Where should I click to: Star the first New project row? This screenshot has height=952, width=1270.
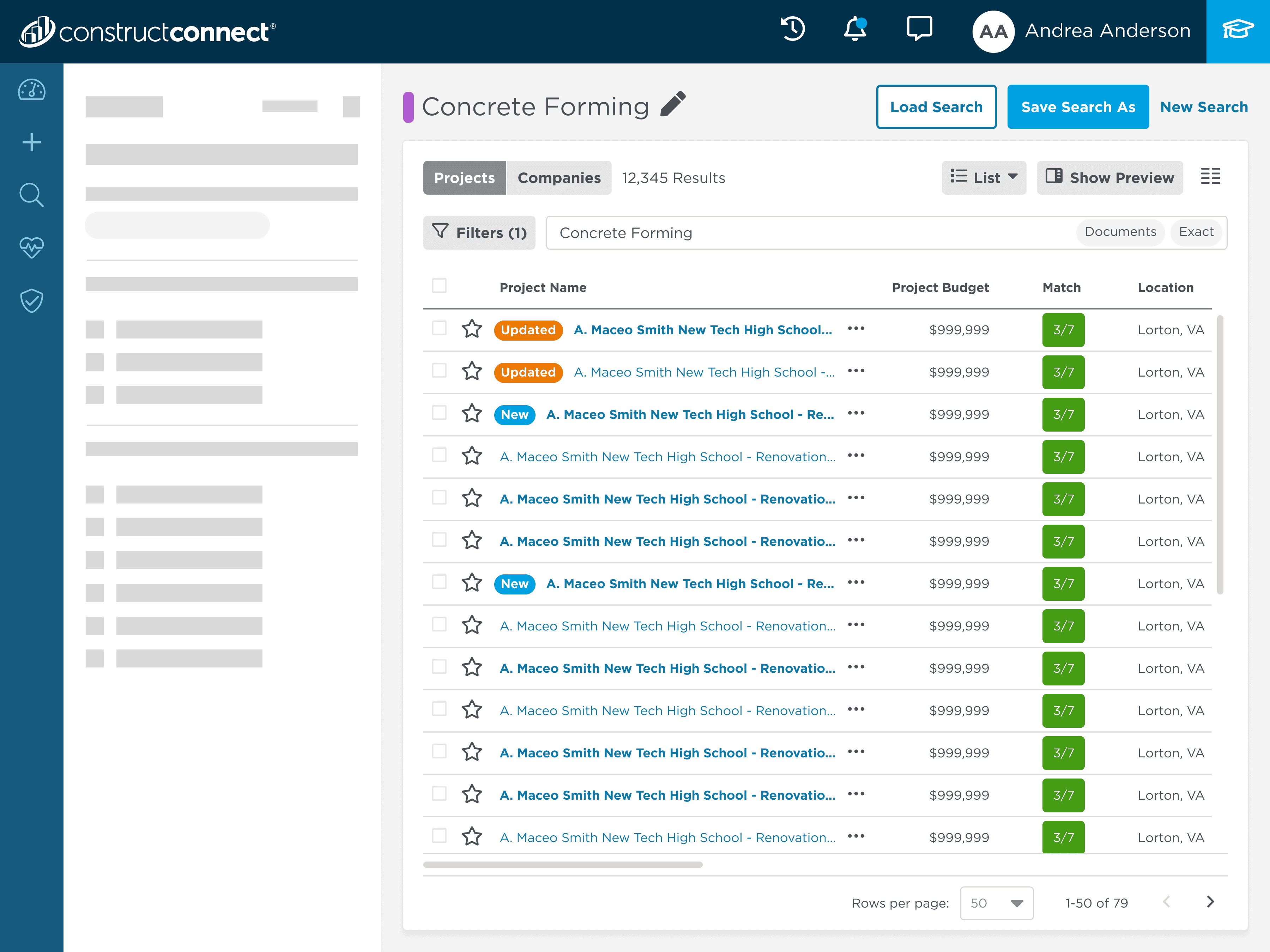pos(472,413)
